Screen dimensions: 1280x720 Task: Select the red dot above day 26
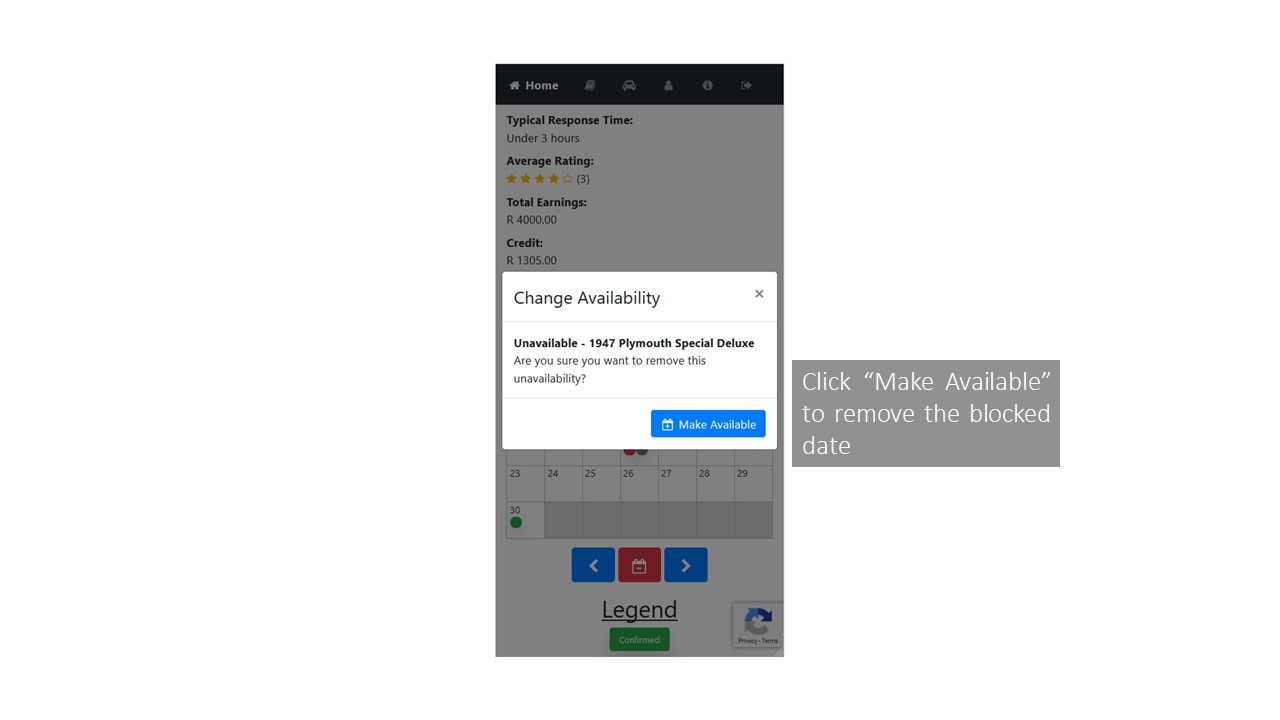point(630,451)
